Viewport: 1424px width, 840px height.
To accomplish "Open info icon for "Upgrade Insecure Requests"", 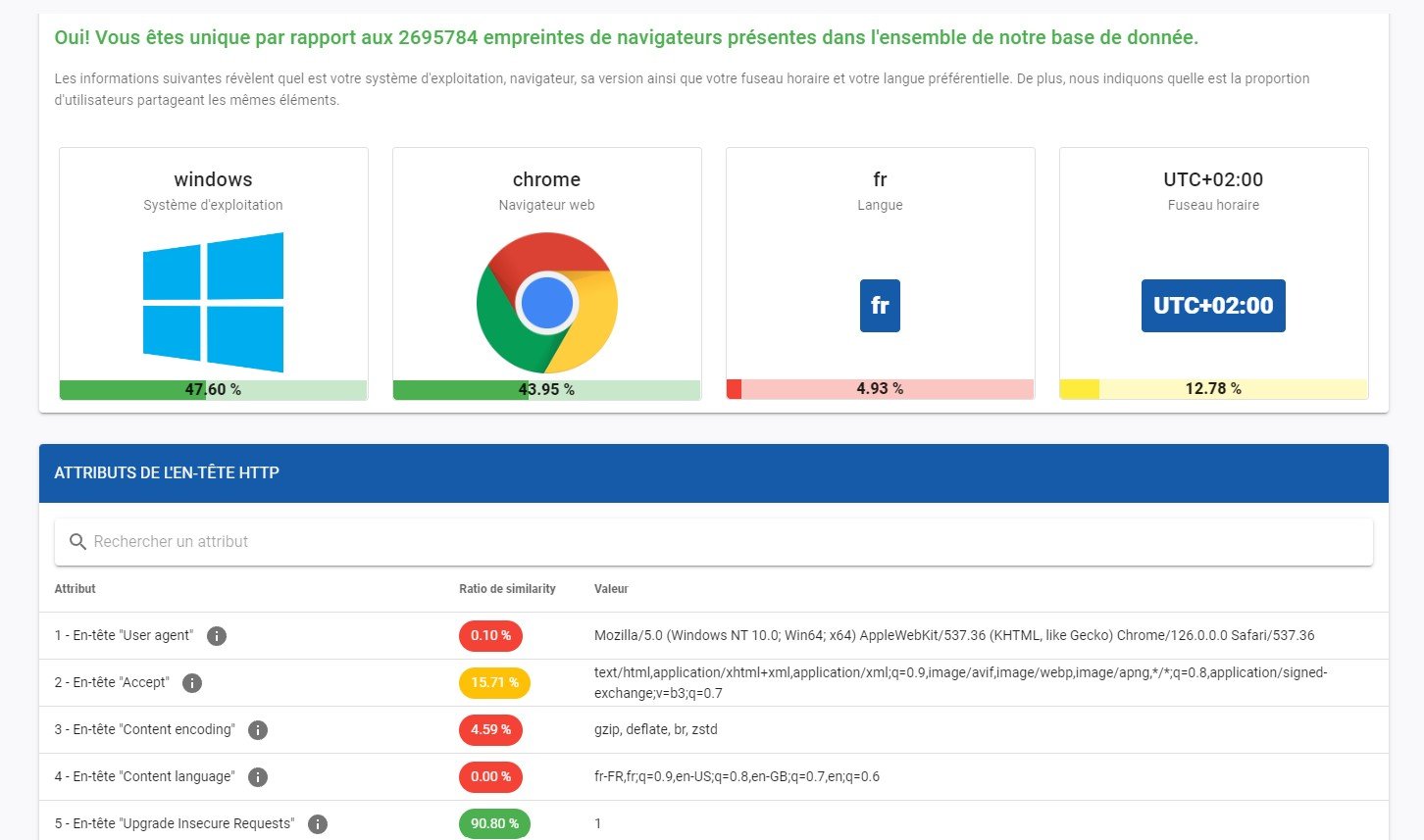I will (318, 824).
